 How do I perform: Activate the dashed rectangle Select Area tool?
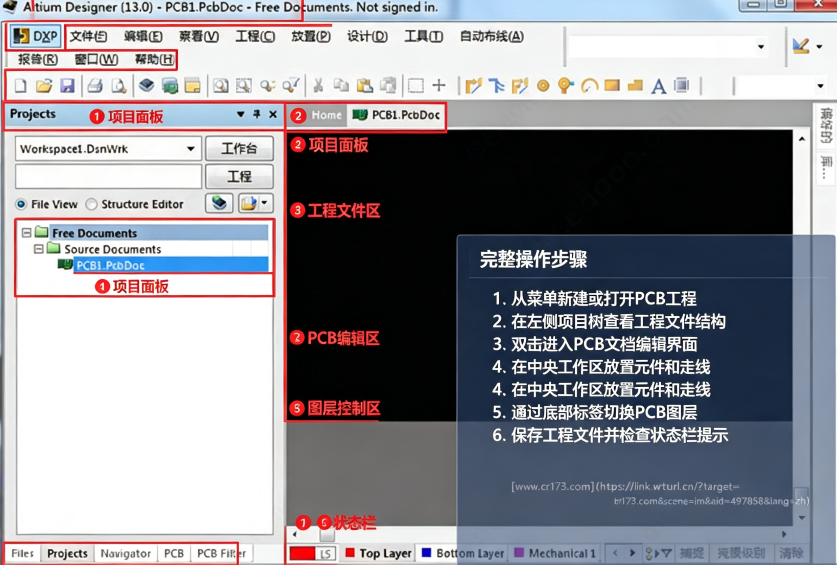(416, 85)
